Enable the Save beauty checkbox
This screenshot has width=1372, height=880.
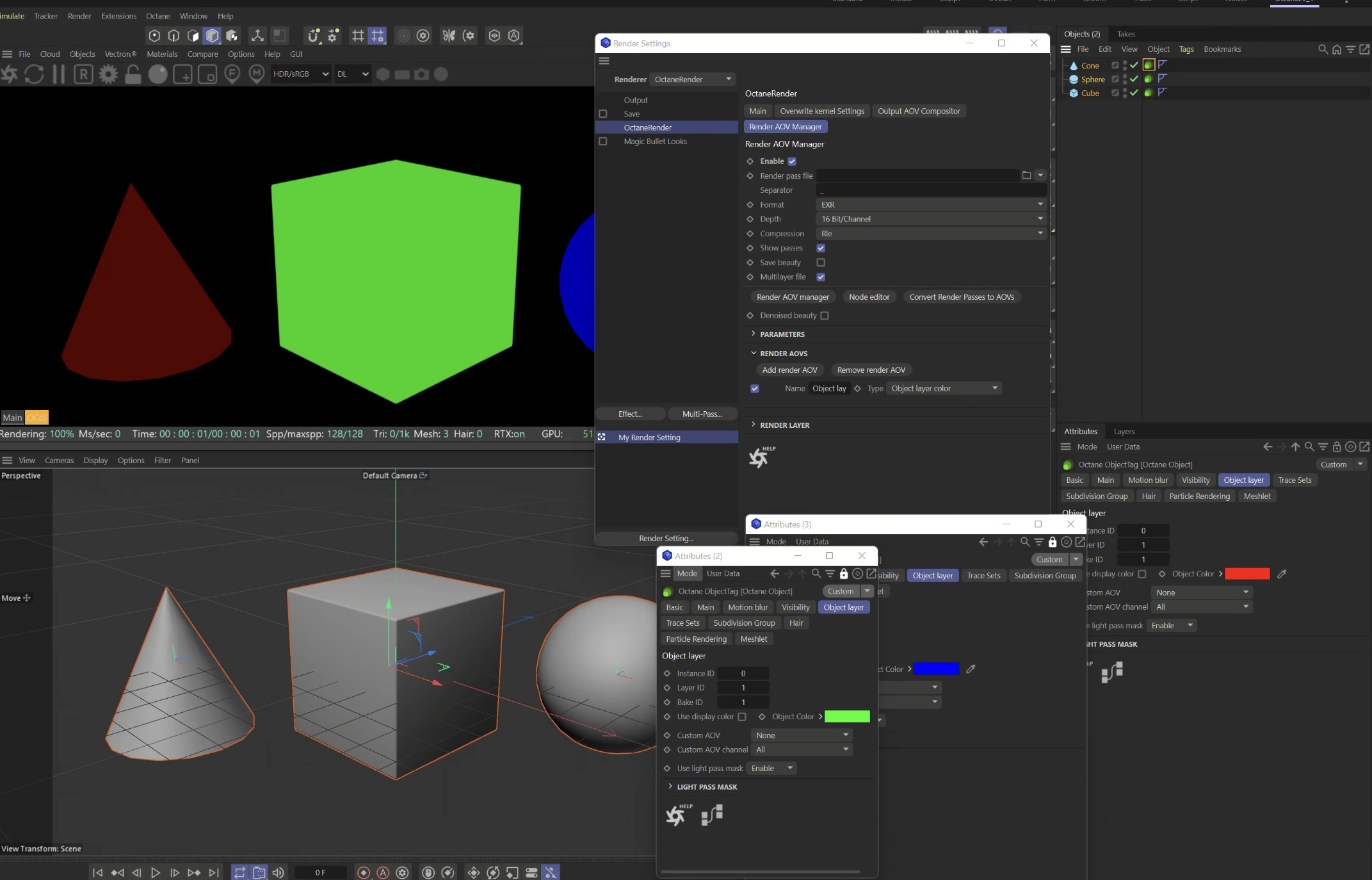[821, 263]
